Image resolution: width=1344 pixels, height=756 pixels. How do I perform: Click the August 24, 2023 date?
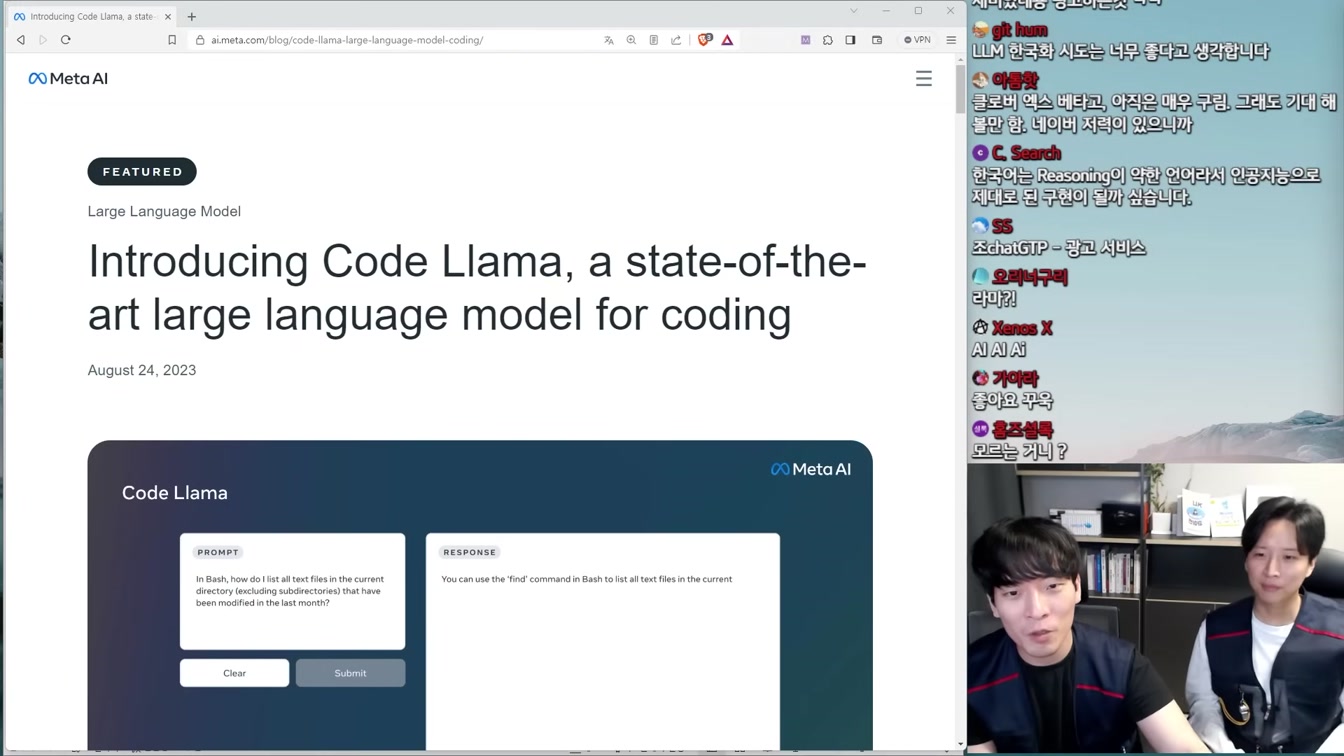point(142,370)
